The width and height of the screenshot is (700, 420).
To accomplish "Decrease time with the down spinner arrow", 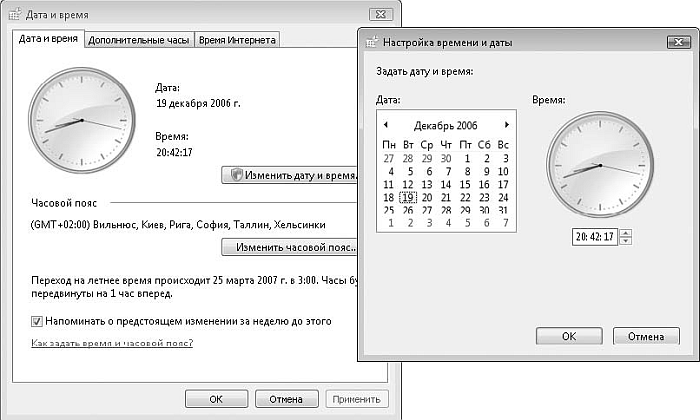I will pos(625,241).
